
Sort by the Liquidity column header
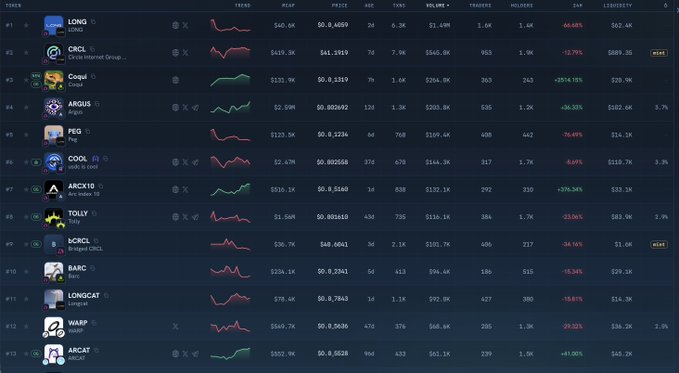coord(618,6)
